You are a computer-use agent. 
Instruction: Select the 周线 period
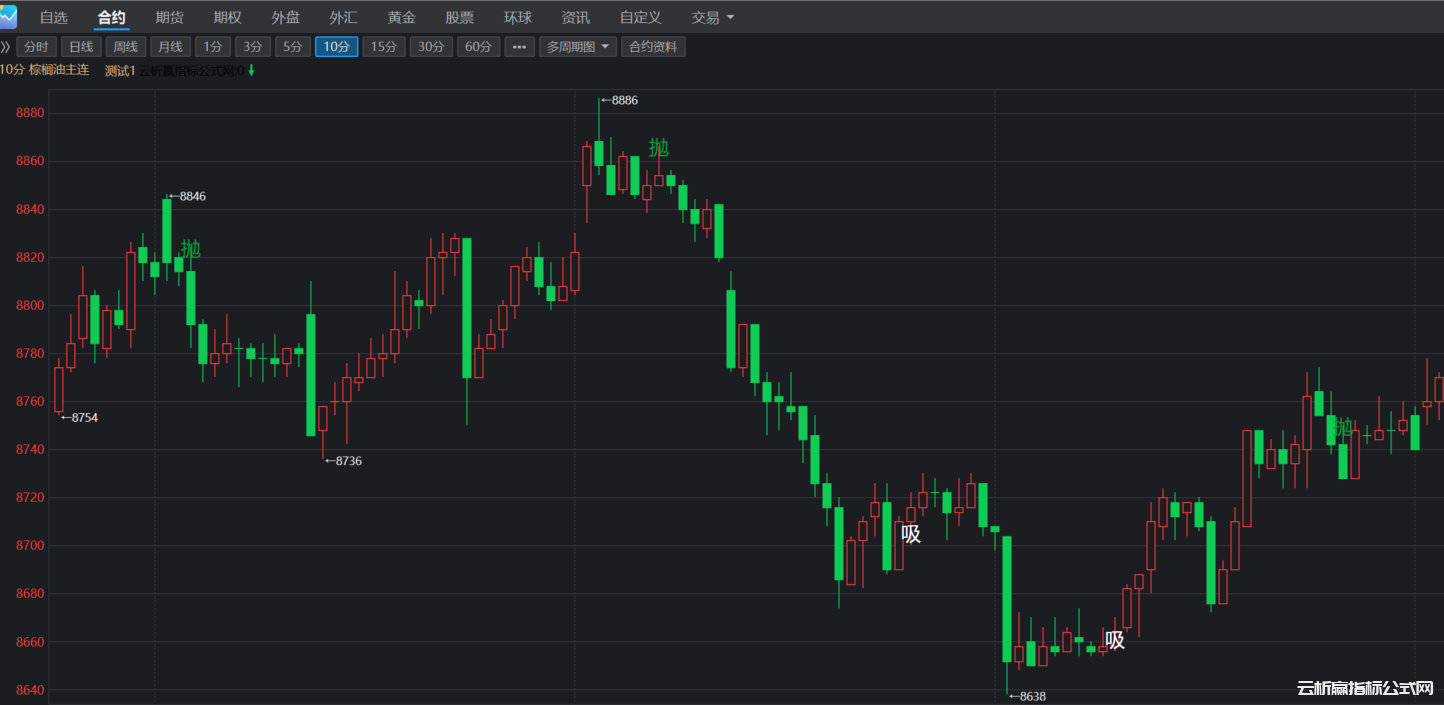pyautogui.click(x=126, y=47)
